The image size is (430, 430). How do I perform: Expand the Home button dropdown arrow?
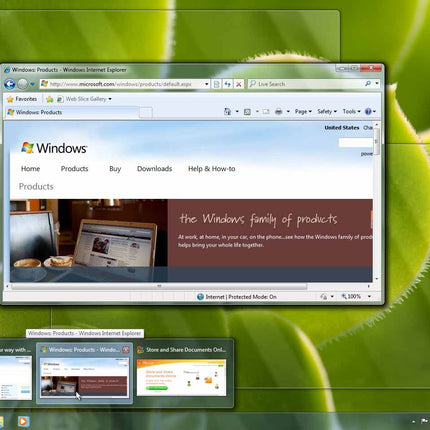tap(237, 112)
